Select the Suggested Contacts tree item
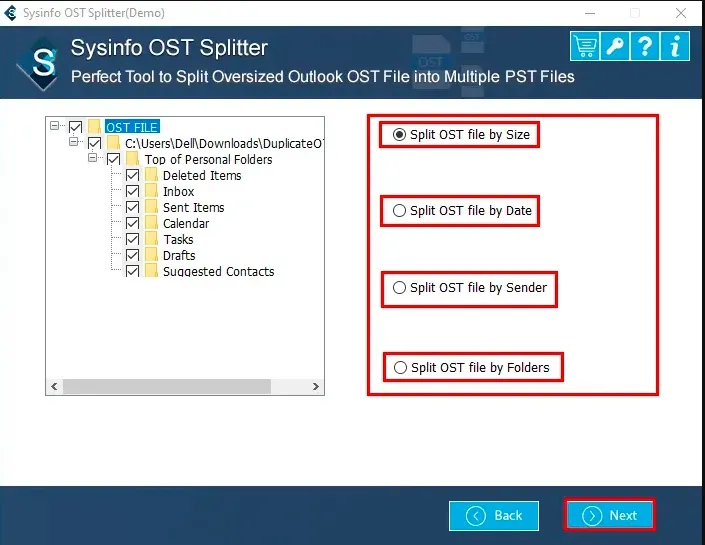705x545 pixels. pos(219,272)
